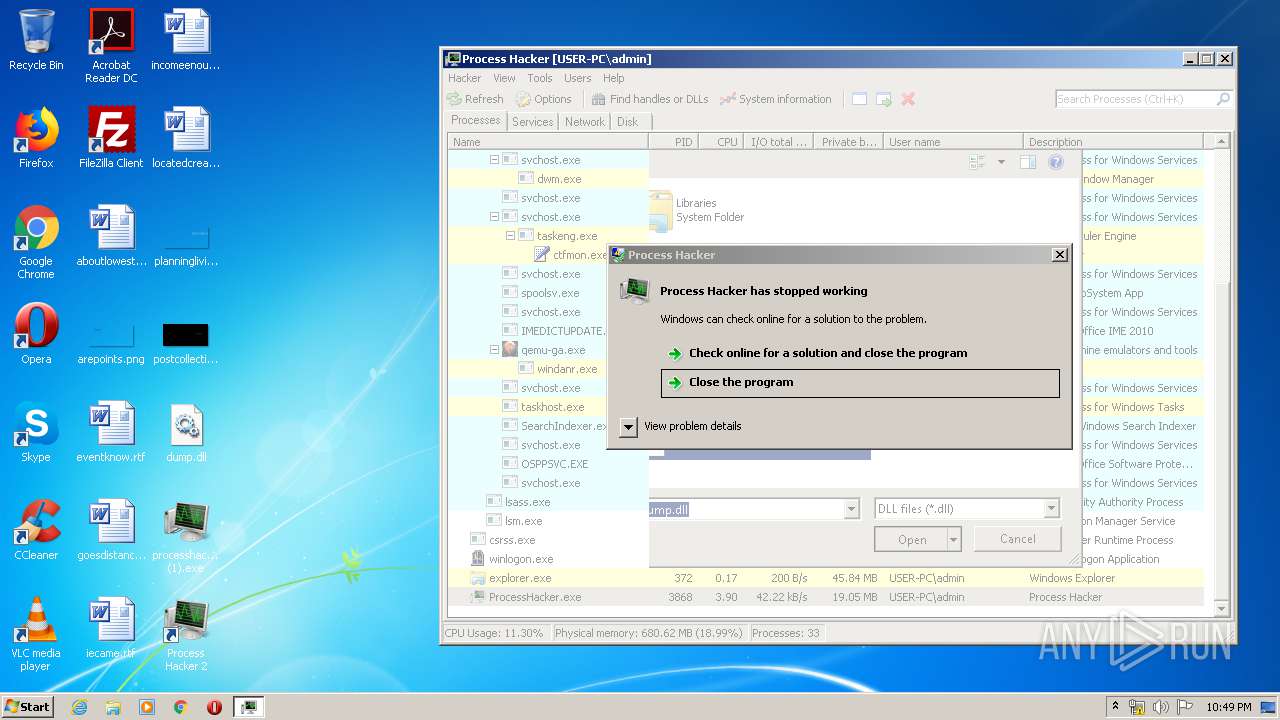This screenshot has height=720, width=1280.
Task: Collapse svchost.exe node above taskeng.exe
Action: [x=494, y=217]
